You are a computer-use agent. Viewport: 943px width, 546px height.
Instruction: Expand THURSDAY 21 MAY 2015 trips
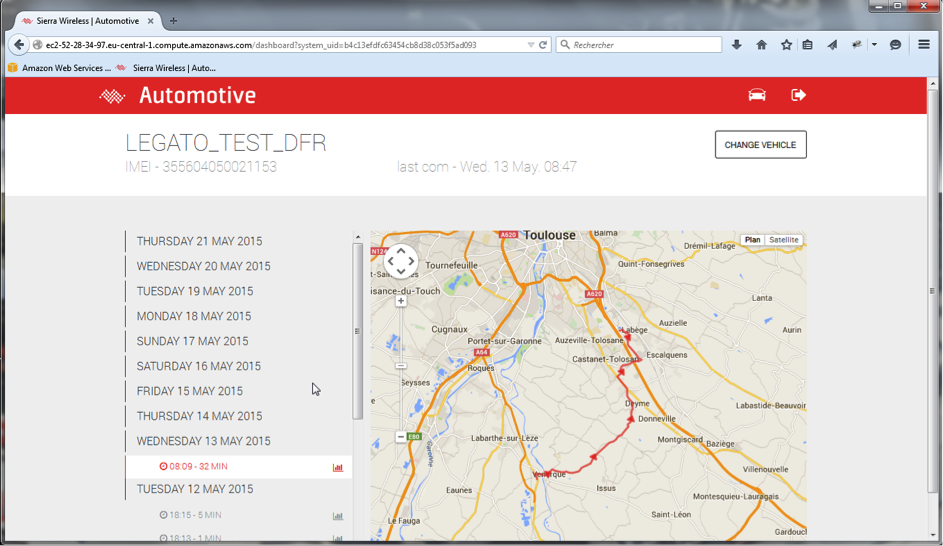coord(199,241)
